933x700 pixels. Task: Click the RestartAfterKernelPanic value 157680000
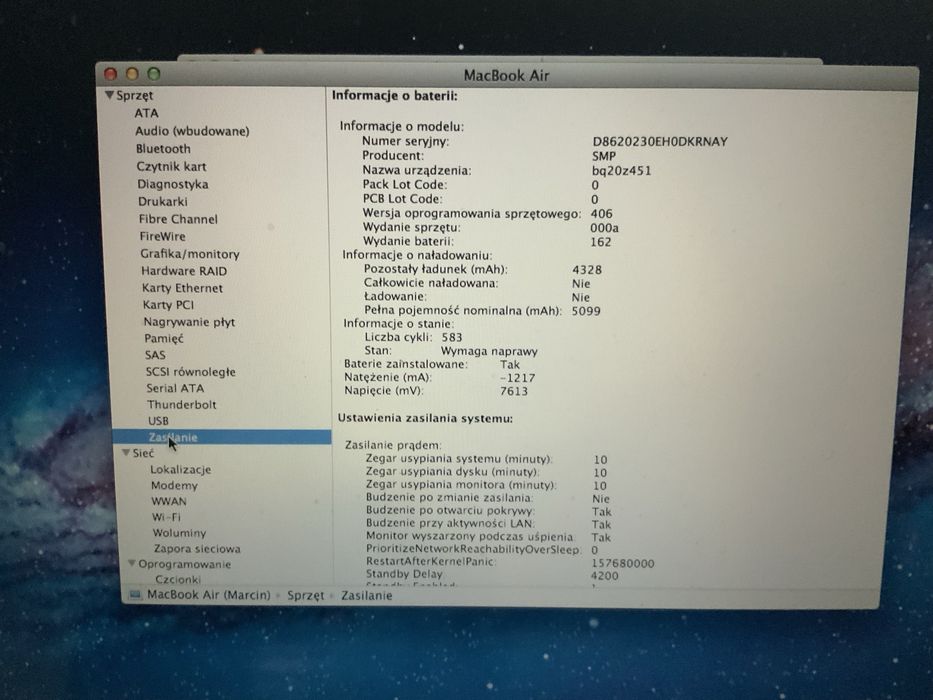pyautogui.click(x=622, y=563)
